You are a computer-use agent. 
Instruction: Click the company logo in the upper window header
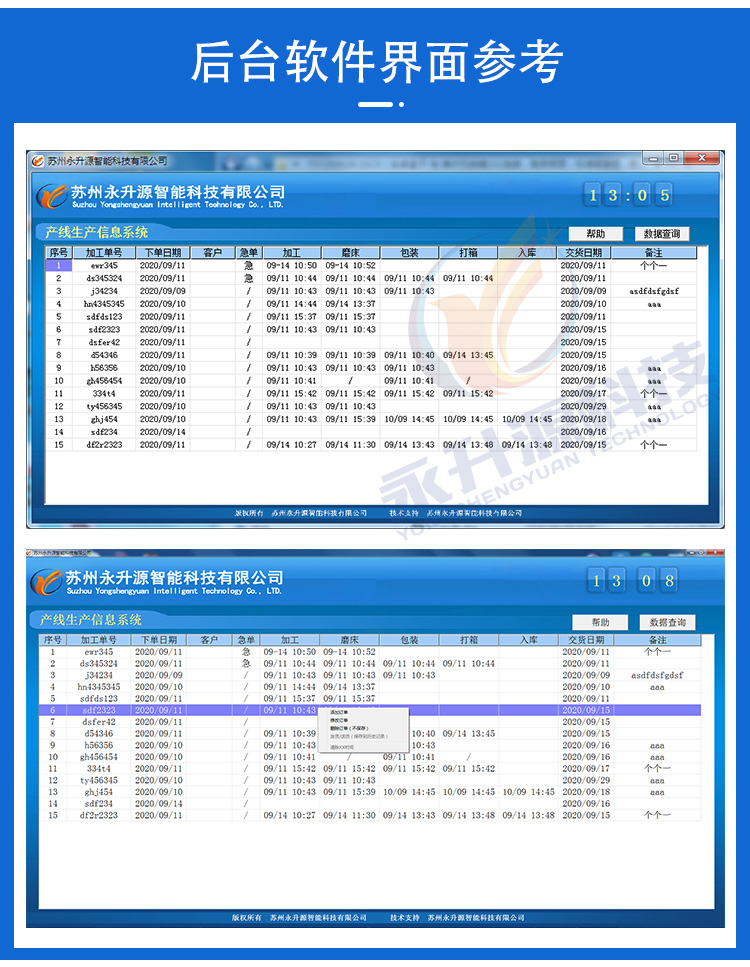(51, 195)
